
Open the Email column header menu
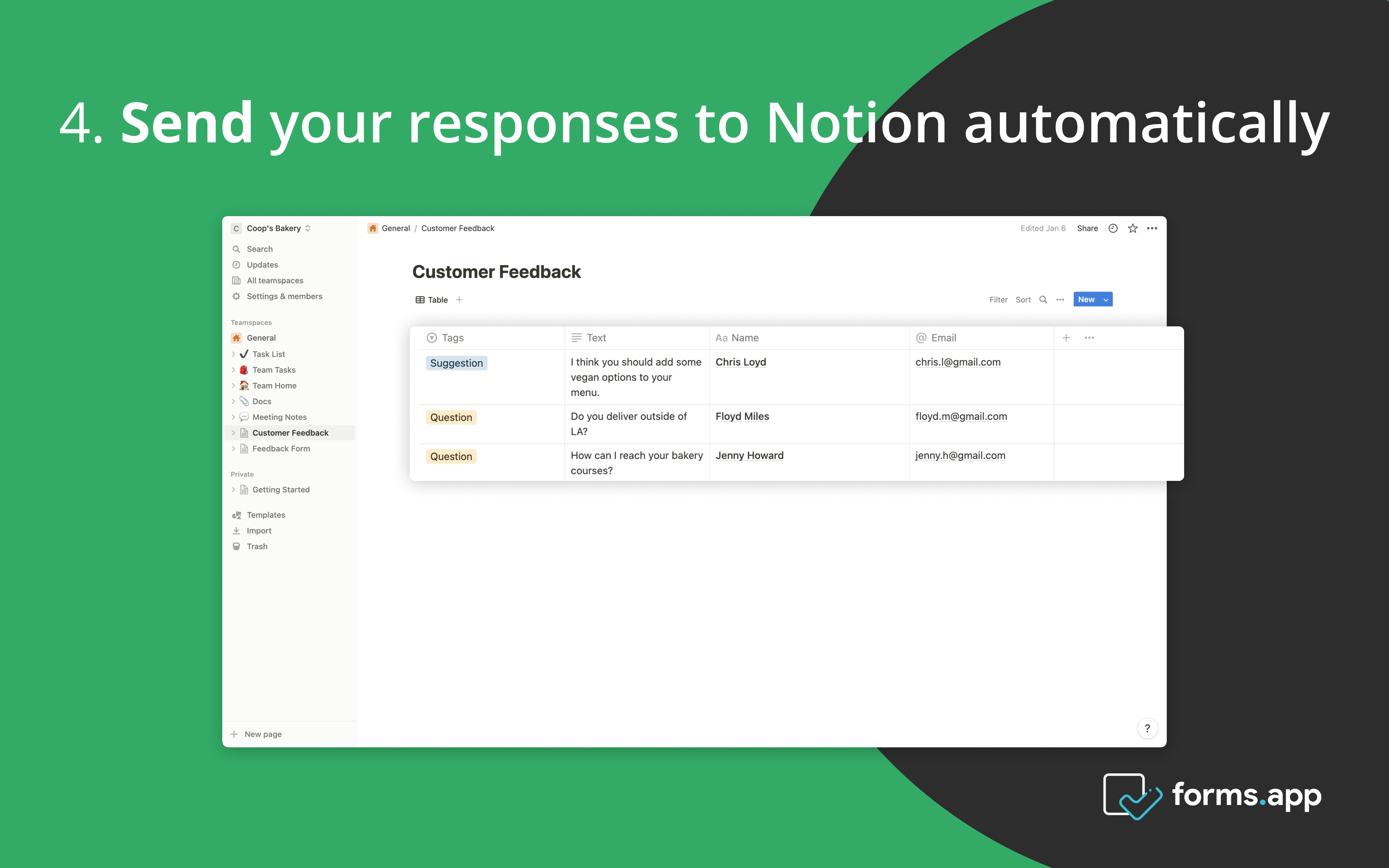982,338
